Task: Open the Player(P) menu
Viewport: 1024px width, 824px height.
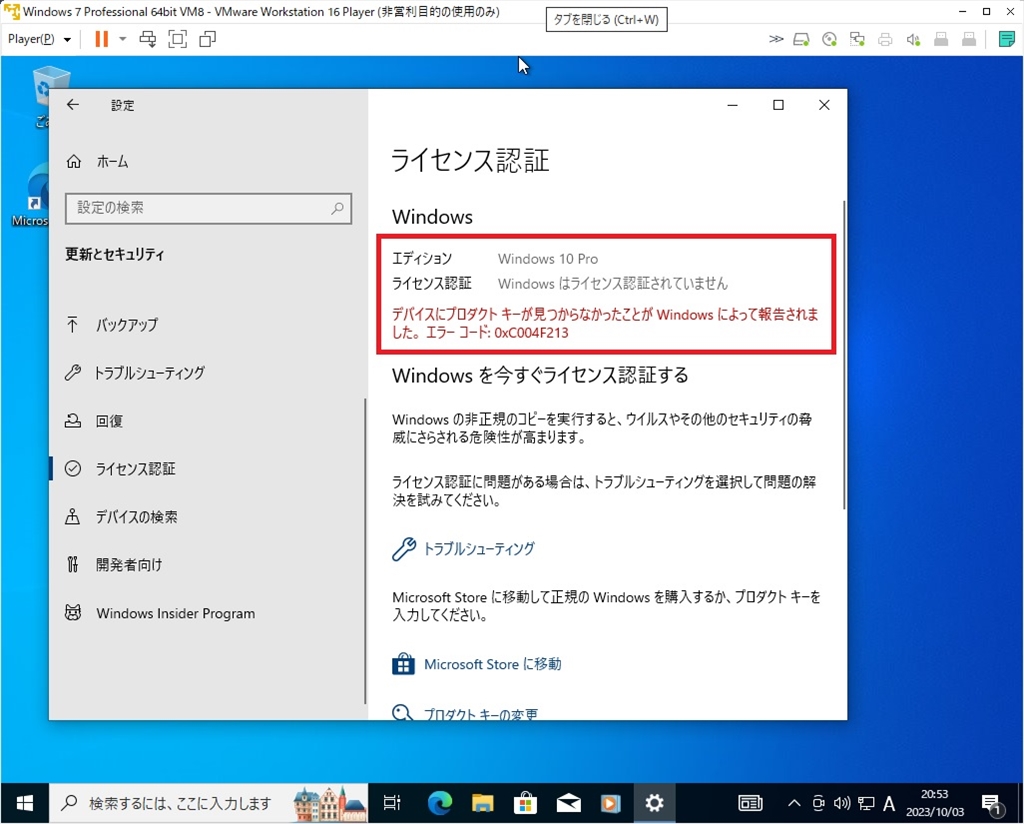Action: tap(39, 39)
